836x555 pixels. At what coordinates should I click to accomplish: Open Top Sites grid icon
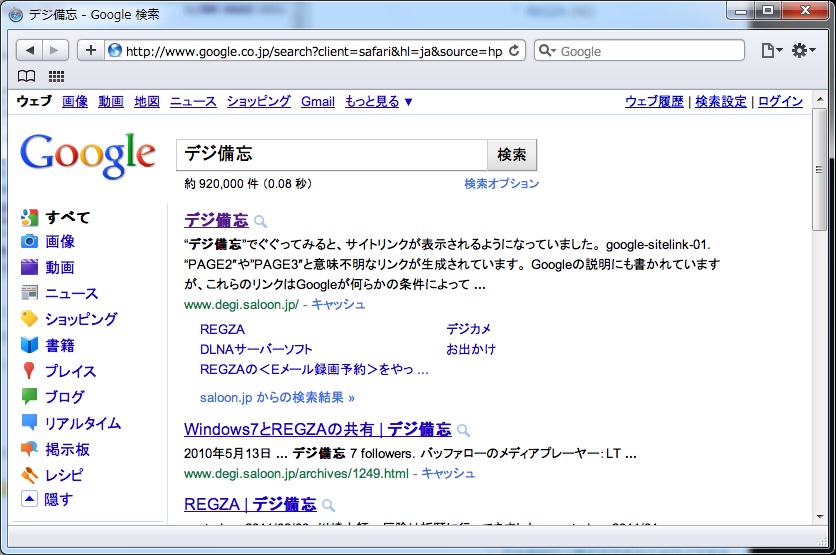click(57, 76)
